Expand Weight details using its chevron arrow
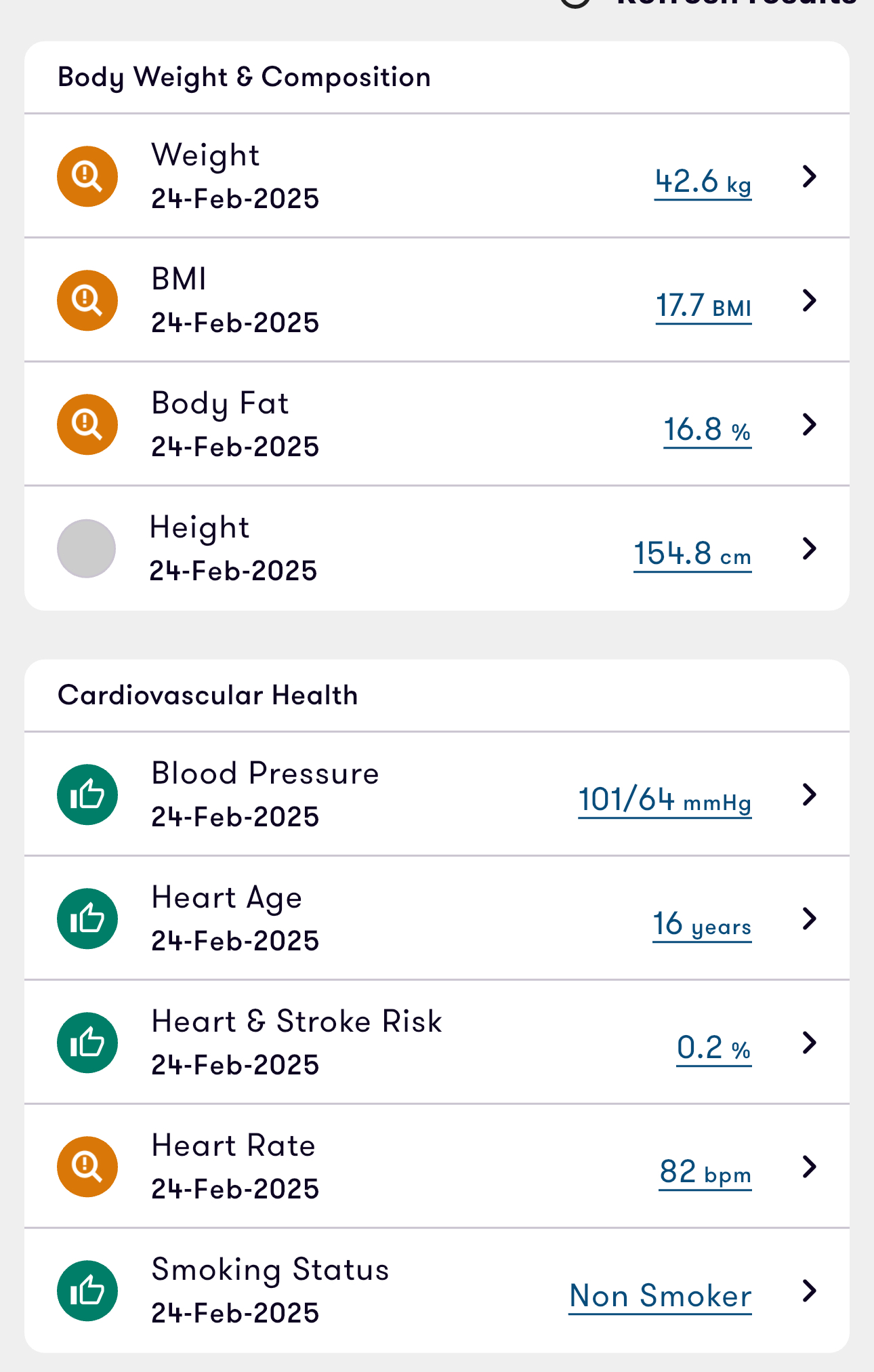Image resolution: width=874 pixels, height=1372 pixels. (x=809, y=176)
